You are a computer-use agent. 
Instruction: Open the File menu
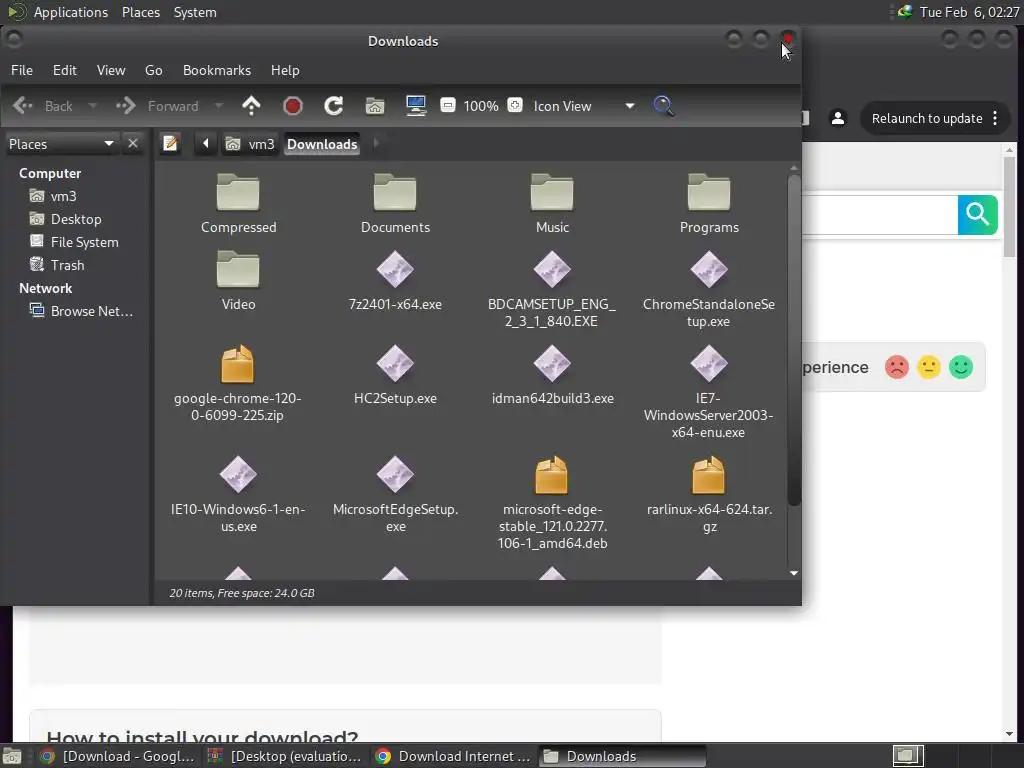point(22,70)
